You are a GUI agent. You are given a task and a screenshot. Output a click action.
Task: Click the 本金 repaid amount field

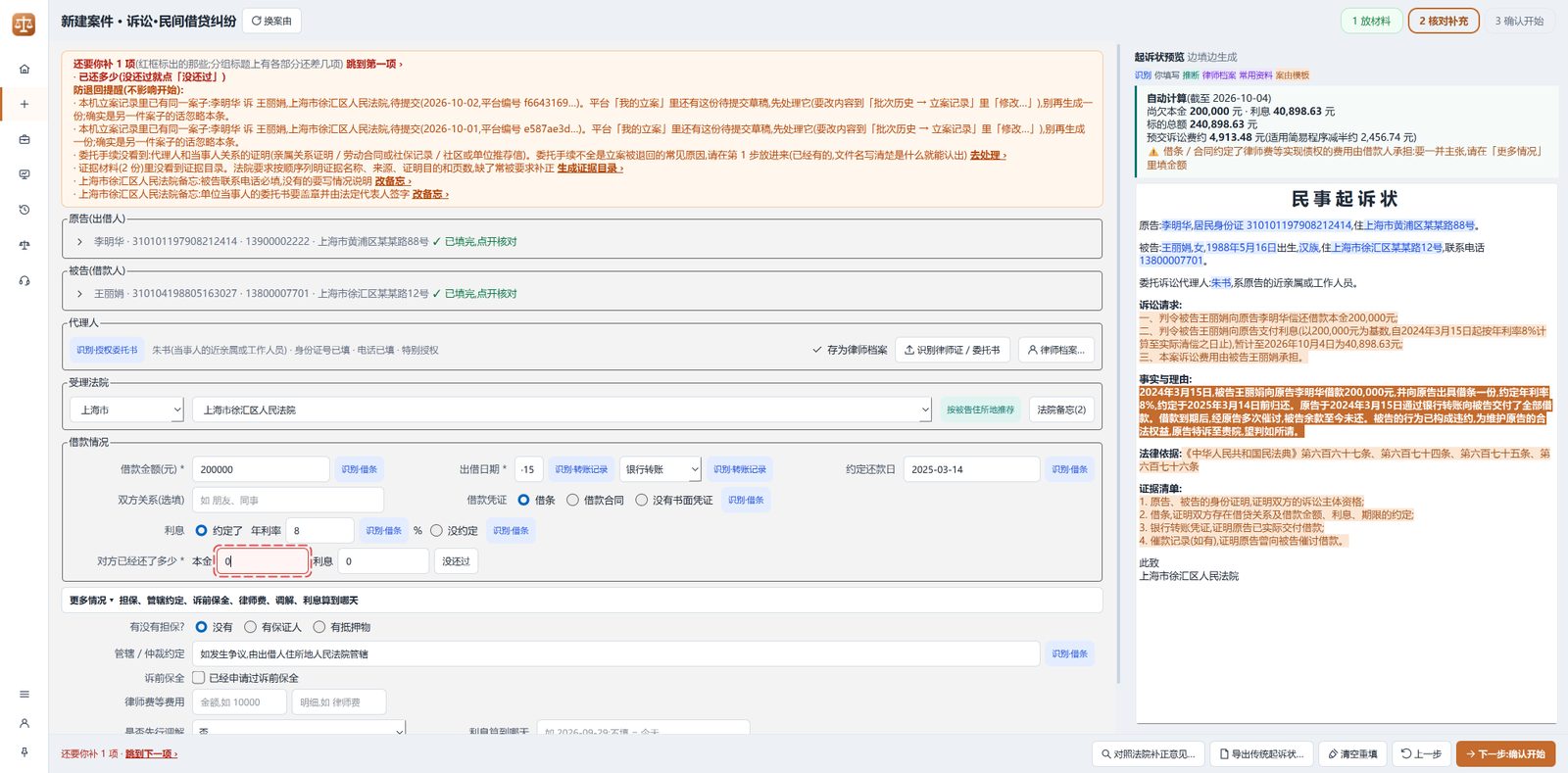click(263, 561)
